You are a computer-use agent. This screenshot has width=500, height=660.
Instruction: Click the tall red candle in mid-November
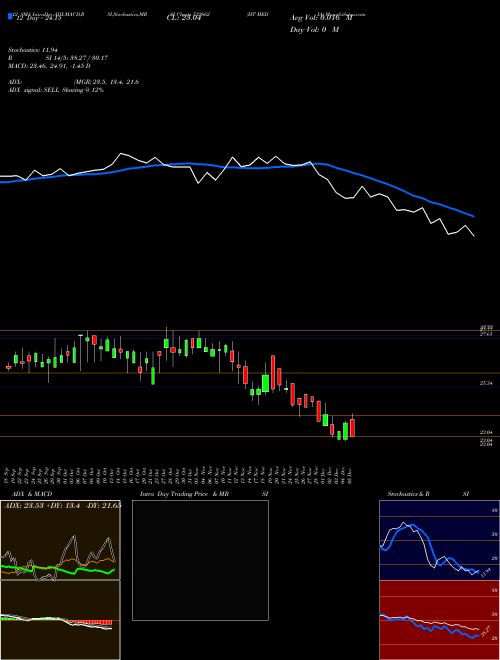273,373
